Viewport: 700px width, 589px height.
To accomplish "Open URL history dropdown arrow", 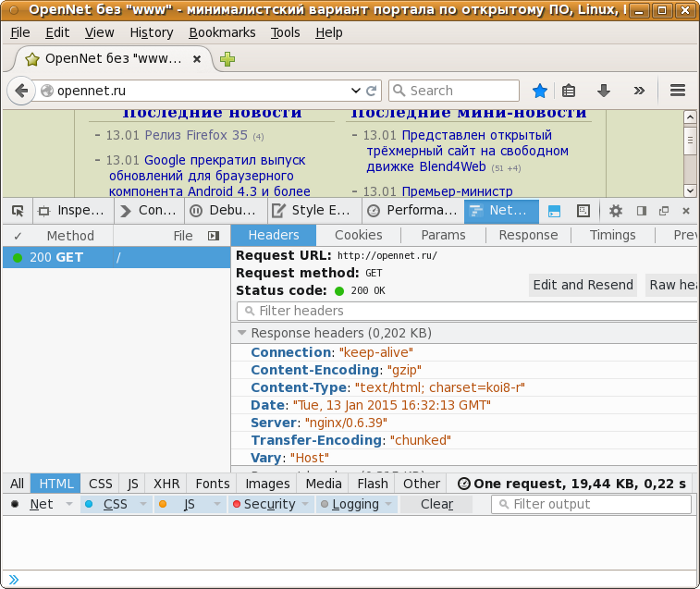I will point(356,91).
